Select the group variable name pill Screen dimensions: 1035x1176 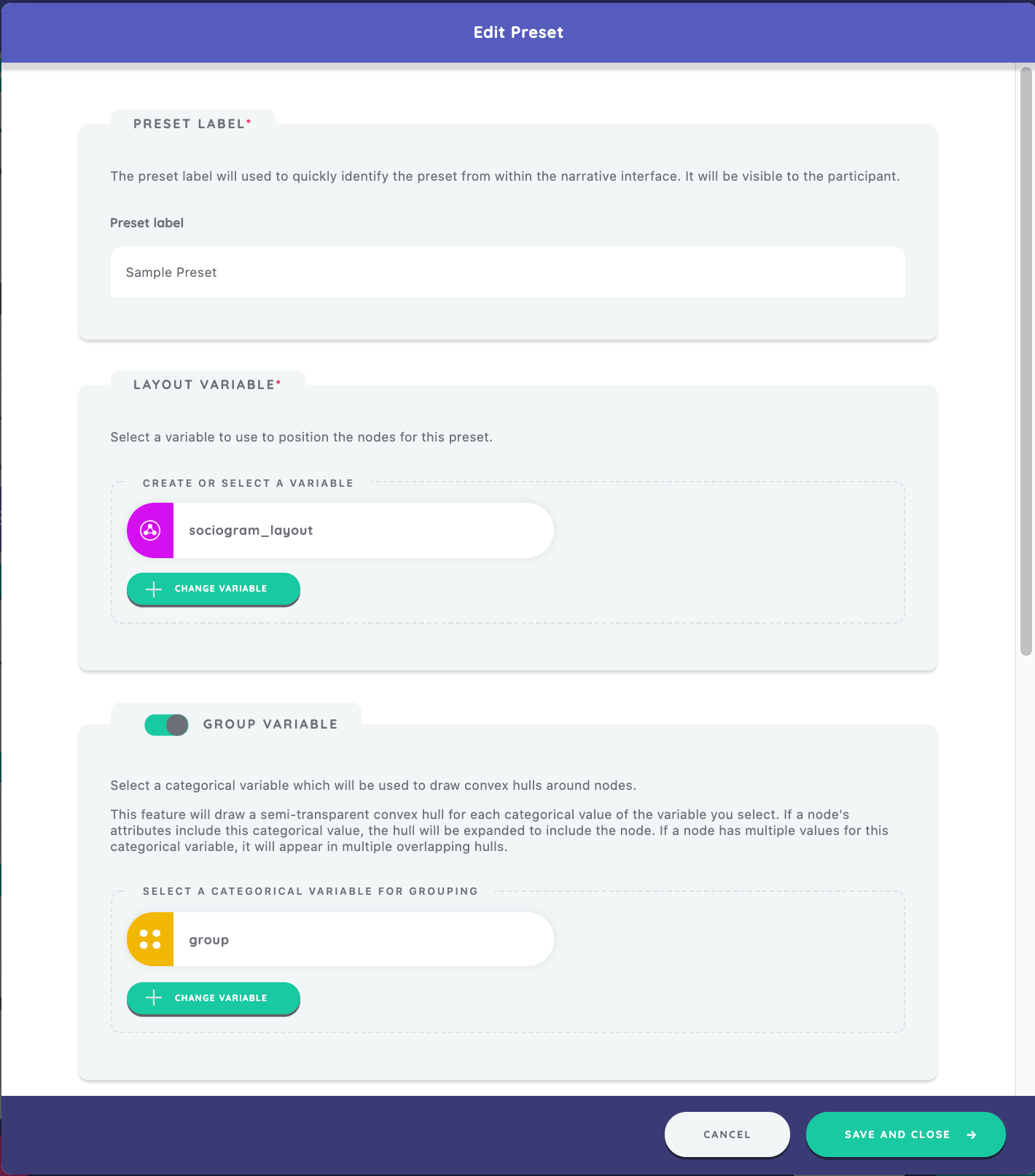pos(362,939)
